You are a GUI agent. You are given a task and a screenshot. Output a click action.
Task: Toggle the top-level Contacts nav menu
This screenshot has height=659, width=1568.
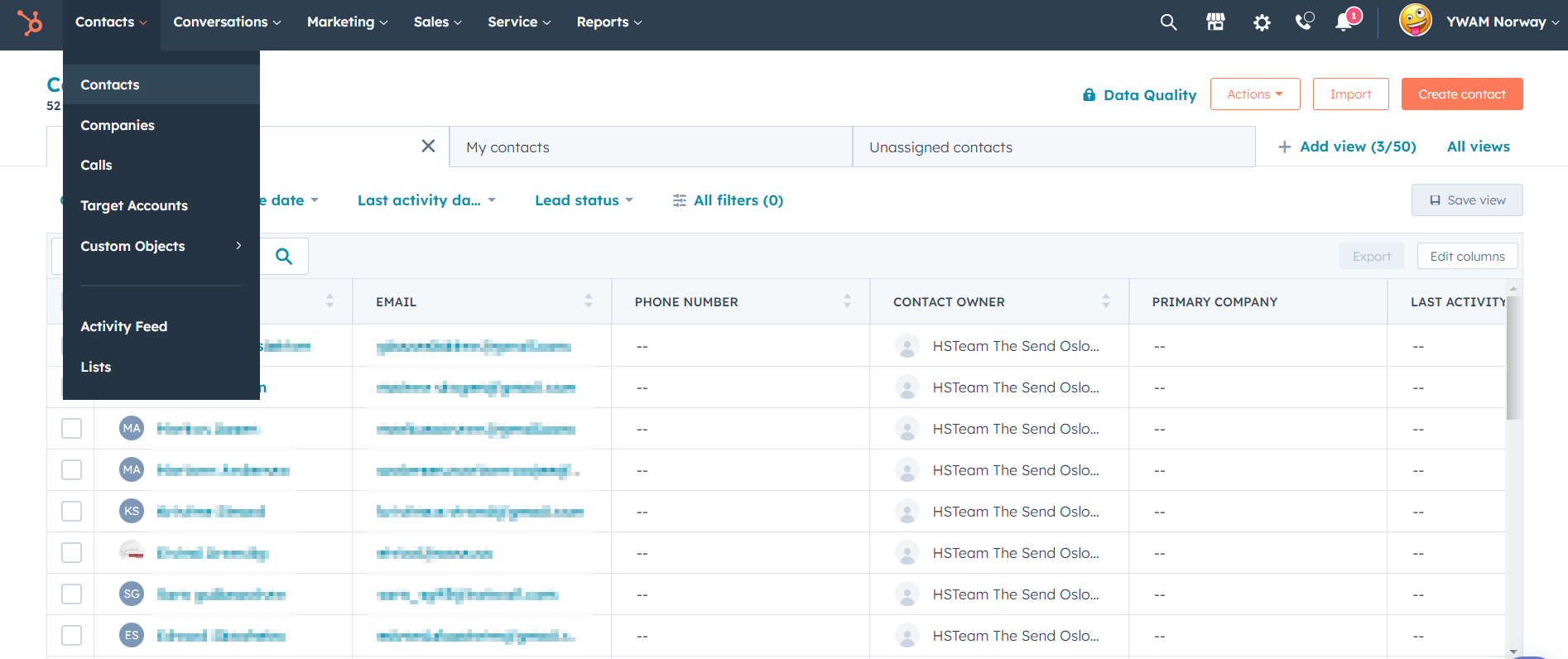tap(112, 22)
